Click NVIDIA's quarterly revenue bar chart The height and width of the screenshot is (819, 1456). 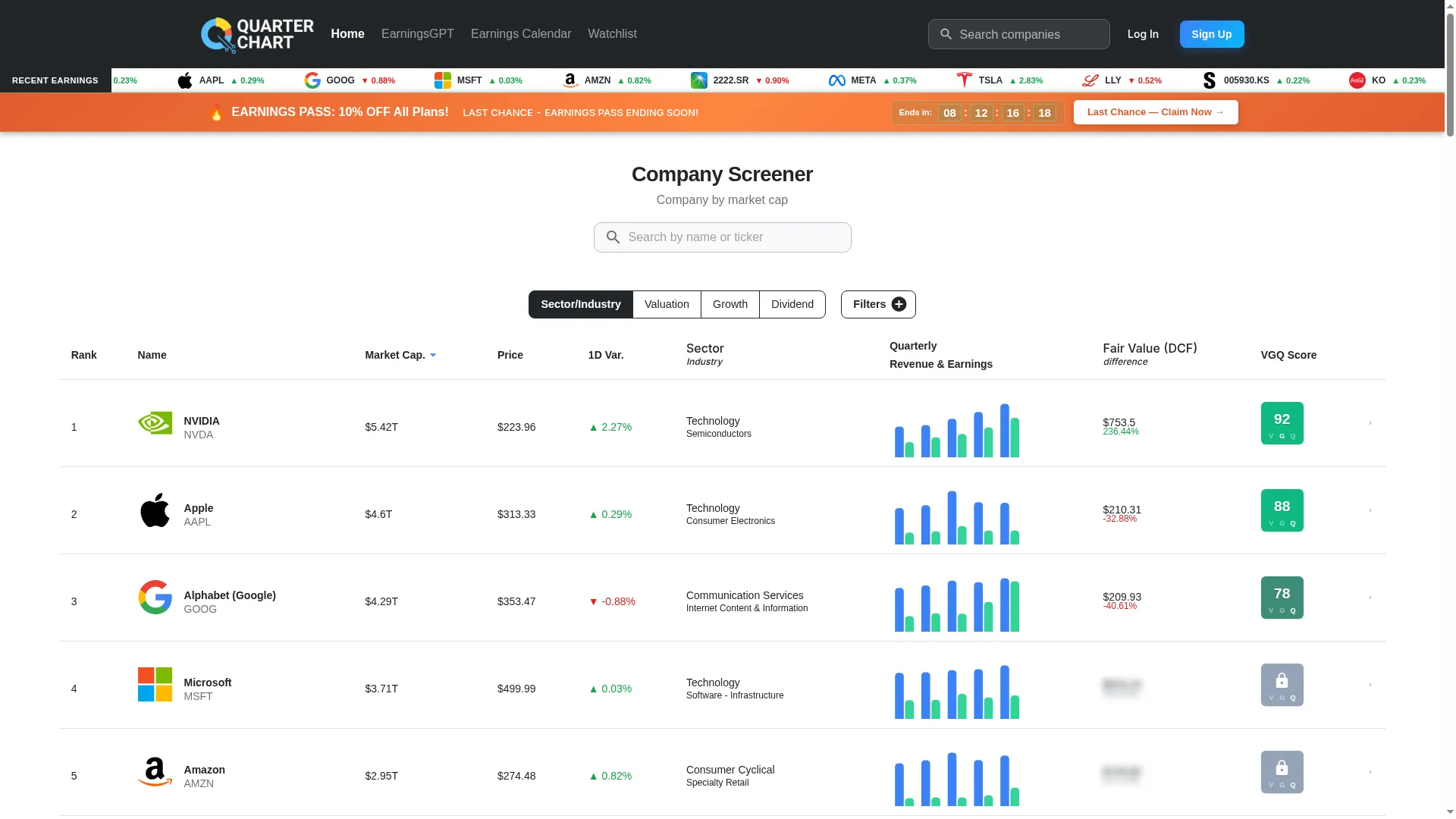(957, 430)
